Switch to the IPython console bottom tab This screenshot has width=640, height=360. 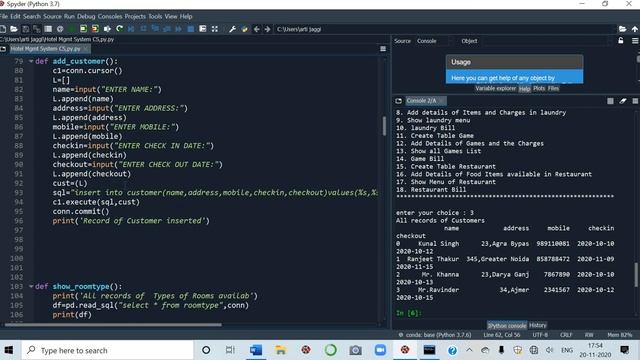pyautogui.click(x=507, y=325)
